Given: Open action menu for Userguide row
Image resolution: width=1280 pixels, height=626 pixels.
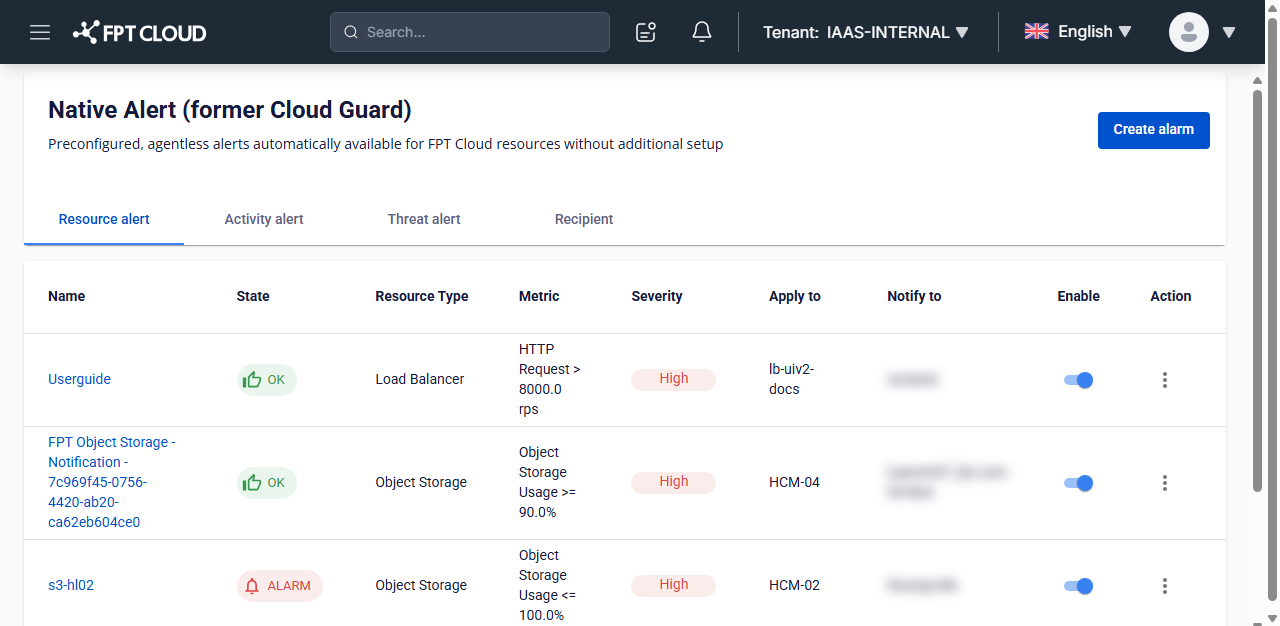Looking at the screenshot, I should click(x=1165, y=380).
